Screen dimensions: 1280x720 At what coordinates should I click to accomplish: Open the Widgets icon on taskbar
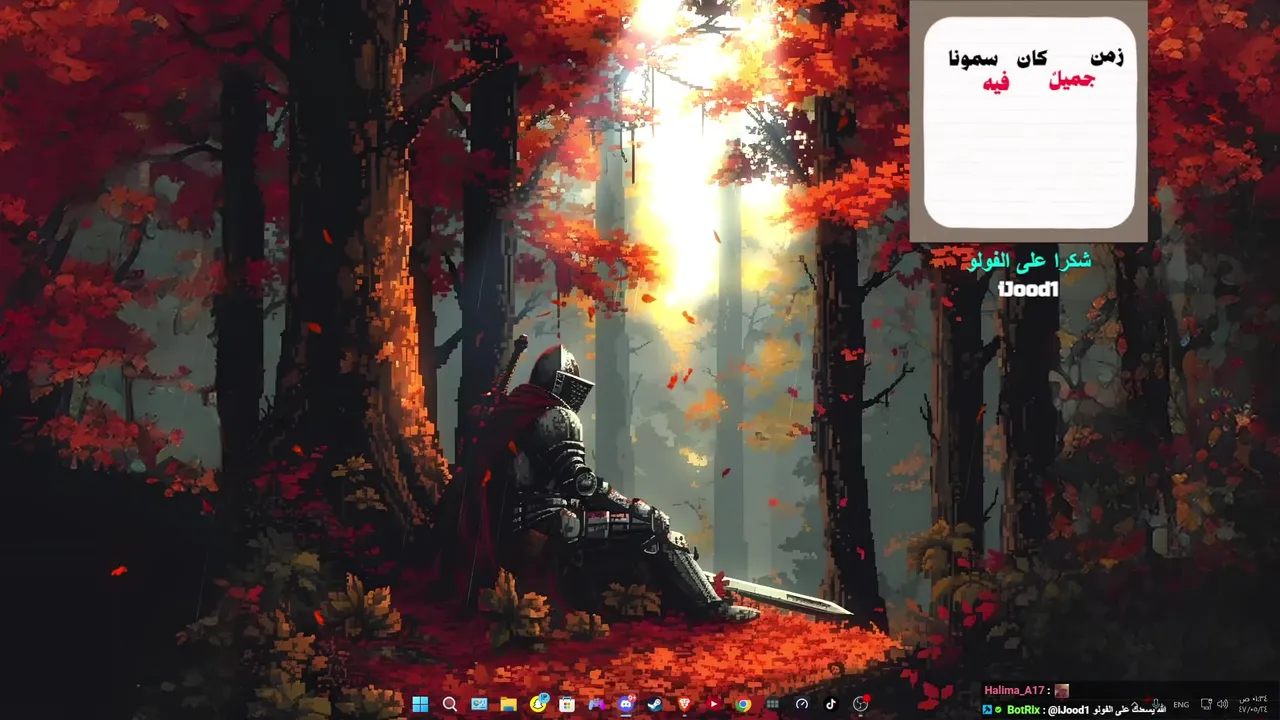click(479, 704)
